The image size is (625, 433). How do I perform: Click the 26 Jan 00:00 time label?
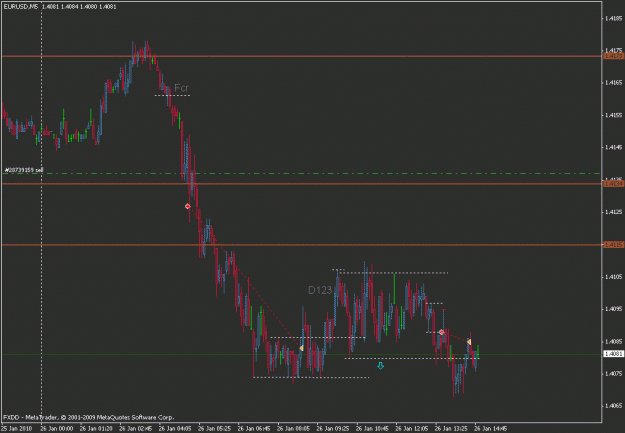(x=57, y=429)
